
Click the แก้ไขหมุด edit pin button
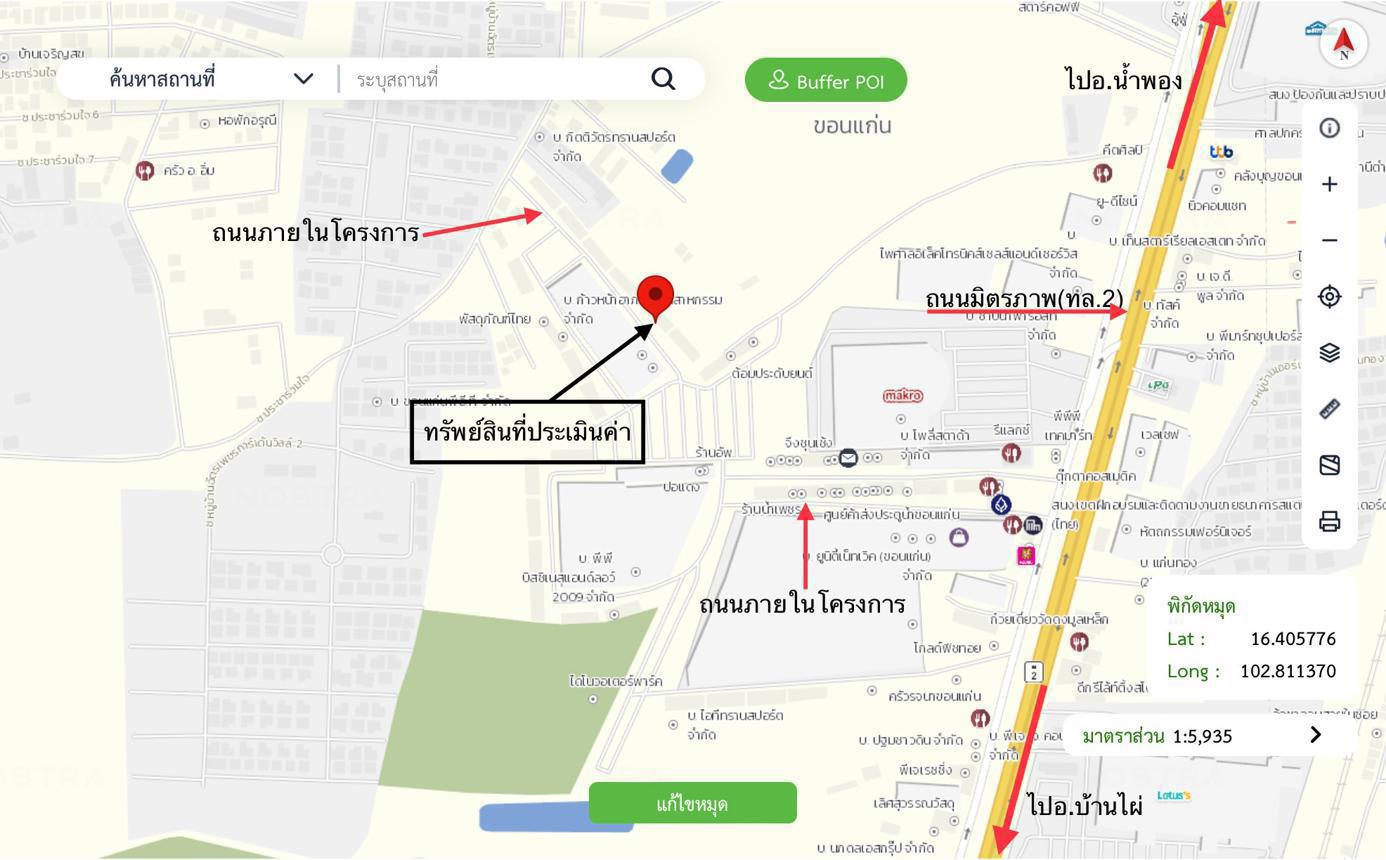tap(692, 803)
